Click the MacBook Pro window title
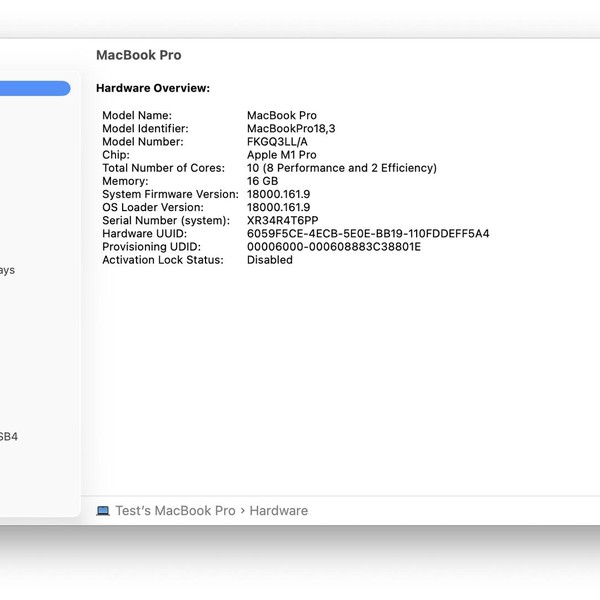The height and width of the screenshot is (600, 600). (139, 55)
